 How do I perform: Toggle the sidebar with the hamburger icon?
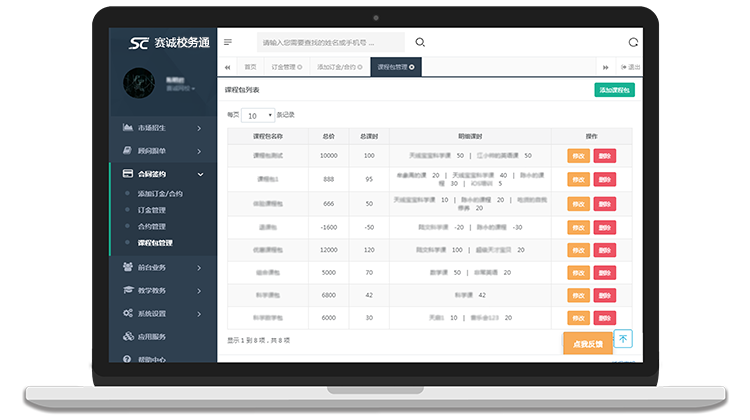tap(228, 42)
